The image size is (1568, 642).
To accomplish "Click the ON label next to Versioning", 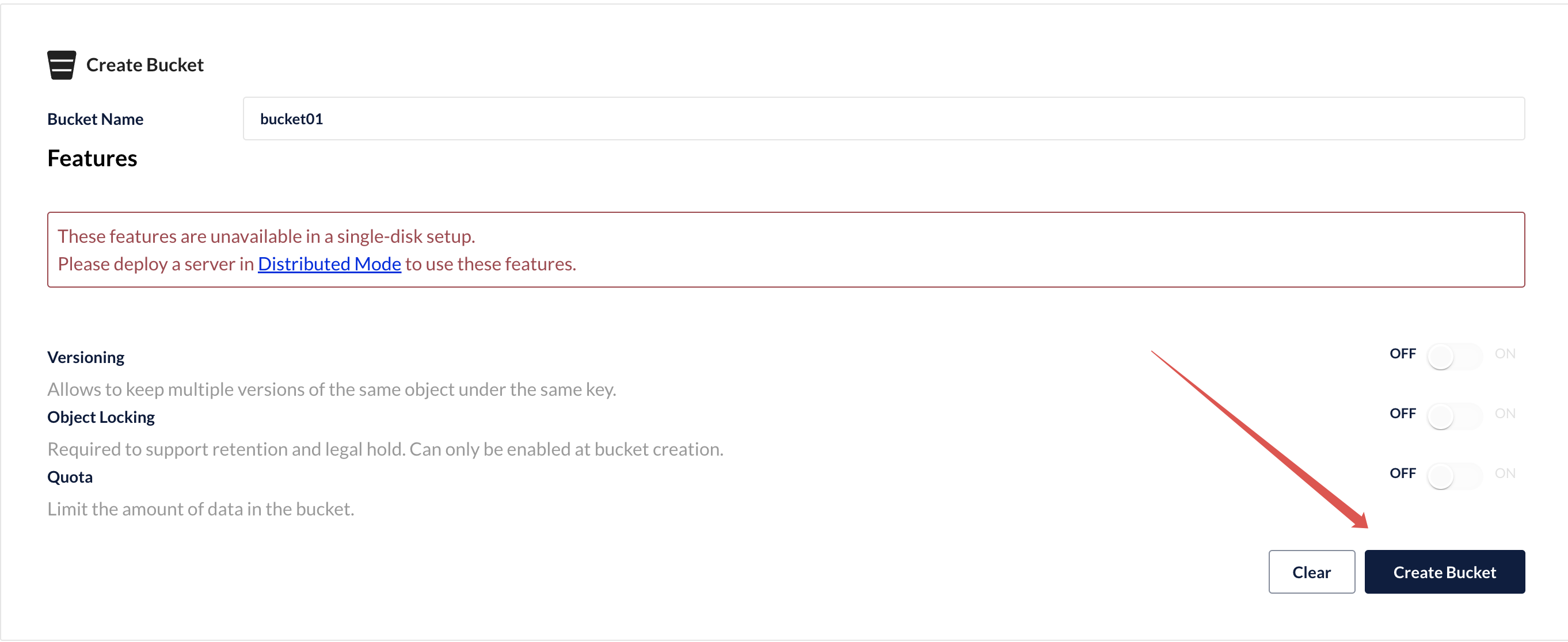I will (1504, 354).
